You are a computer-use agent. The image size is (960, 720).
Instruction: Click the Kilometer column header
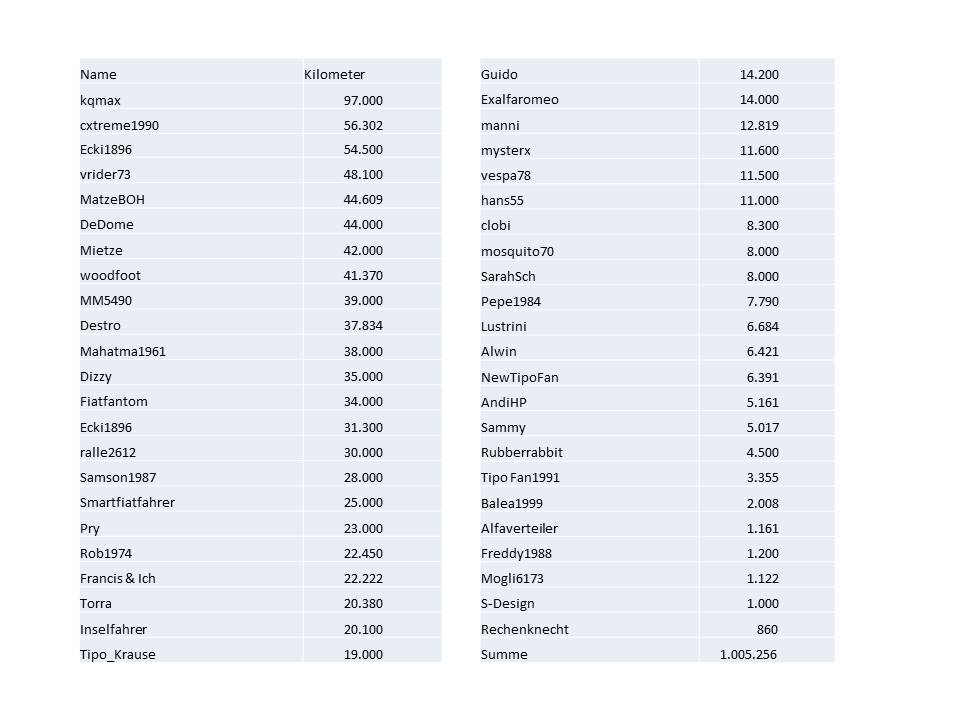(334, 74)
